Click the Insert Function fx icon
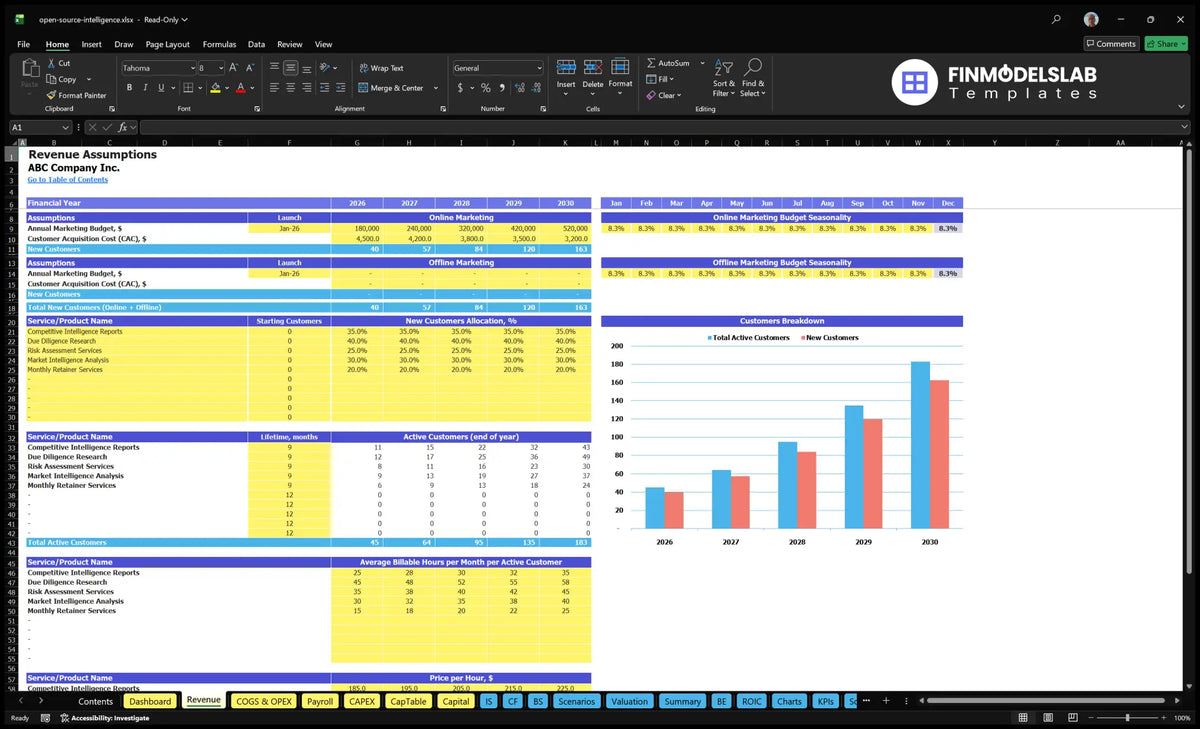 coord(122,127)
